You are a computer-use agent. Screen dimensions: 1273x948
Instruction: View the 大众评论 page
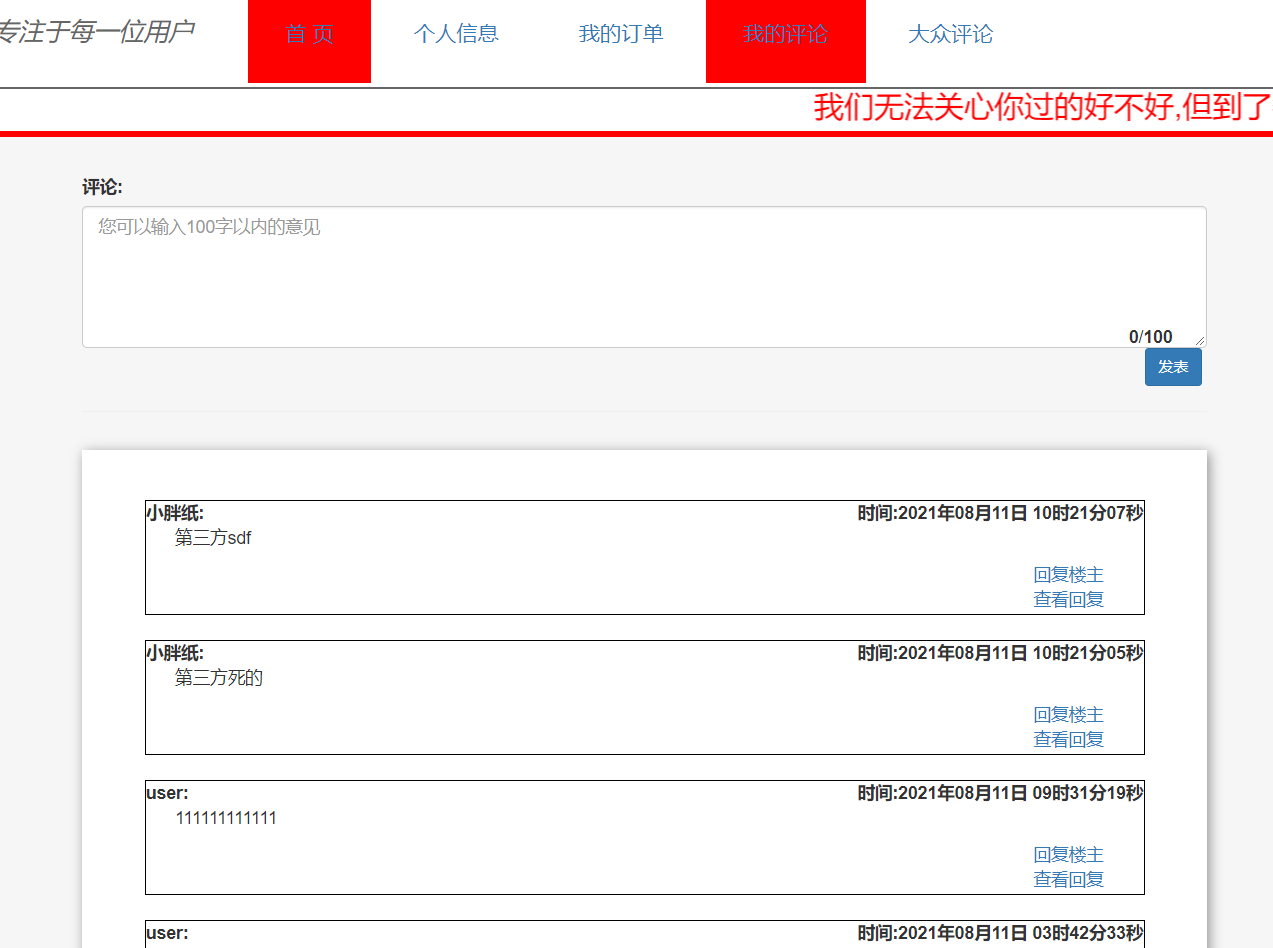pyautogui.click(x=949, y=34)
